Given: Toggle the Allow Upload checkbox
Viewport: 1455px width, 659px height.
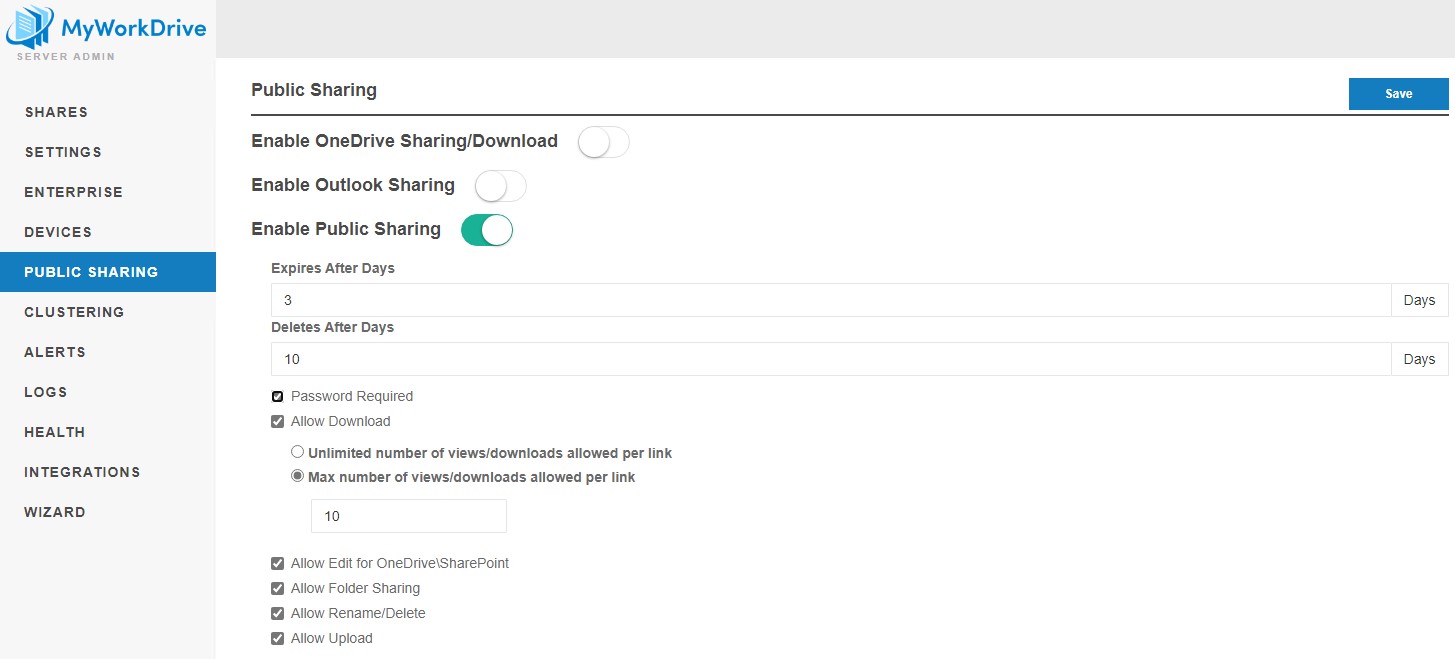Looking at the screenshot, I should click(x=278, y=639).
